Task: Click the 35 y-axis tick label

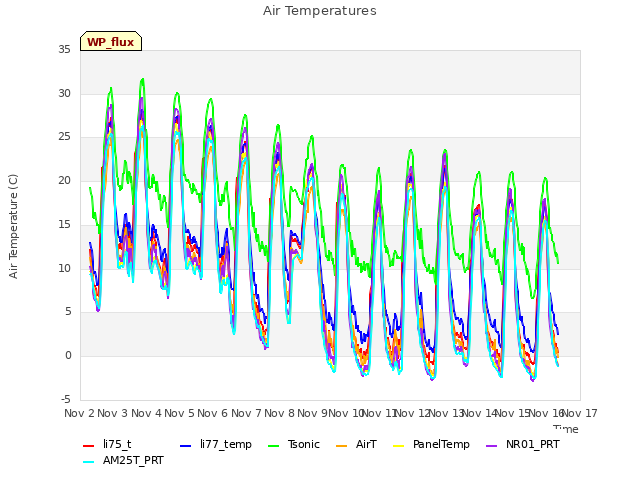Action: tap(64, 50)
